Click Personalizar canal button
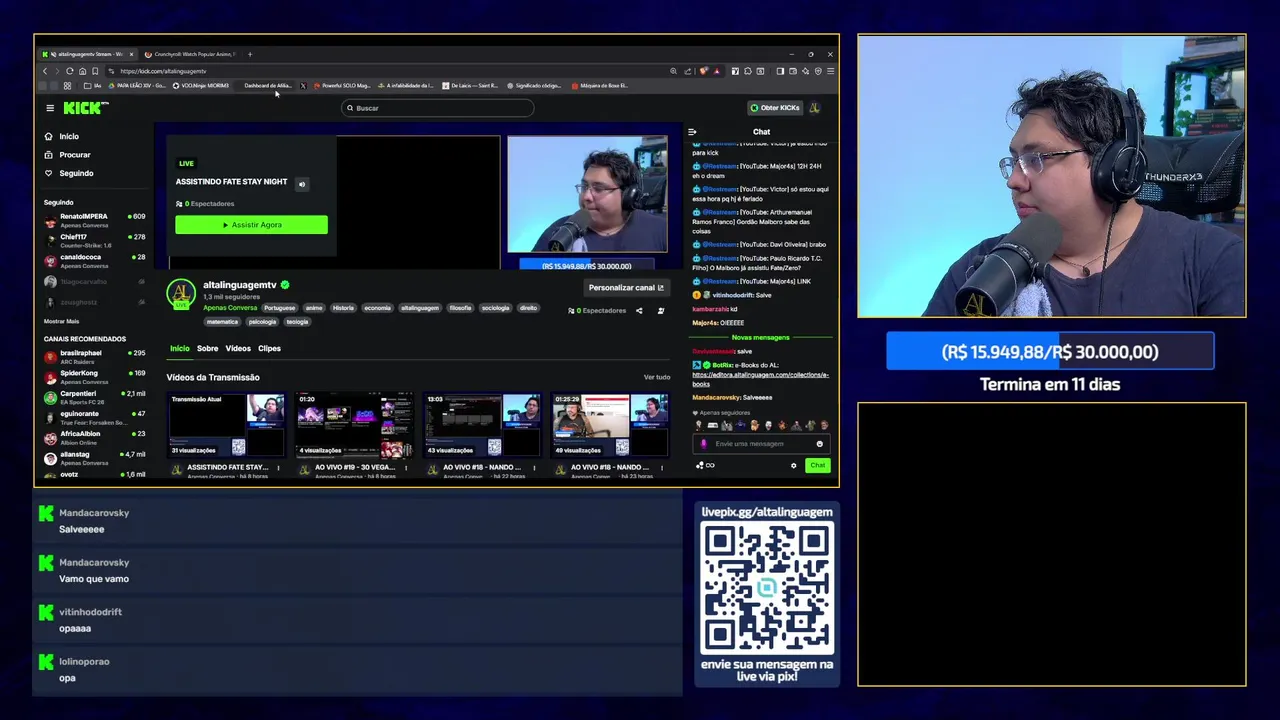The height and width of the screenshot is (720, 1280). tap(626, 288)
